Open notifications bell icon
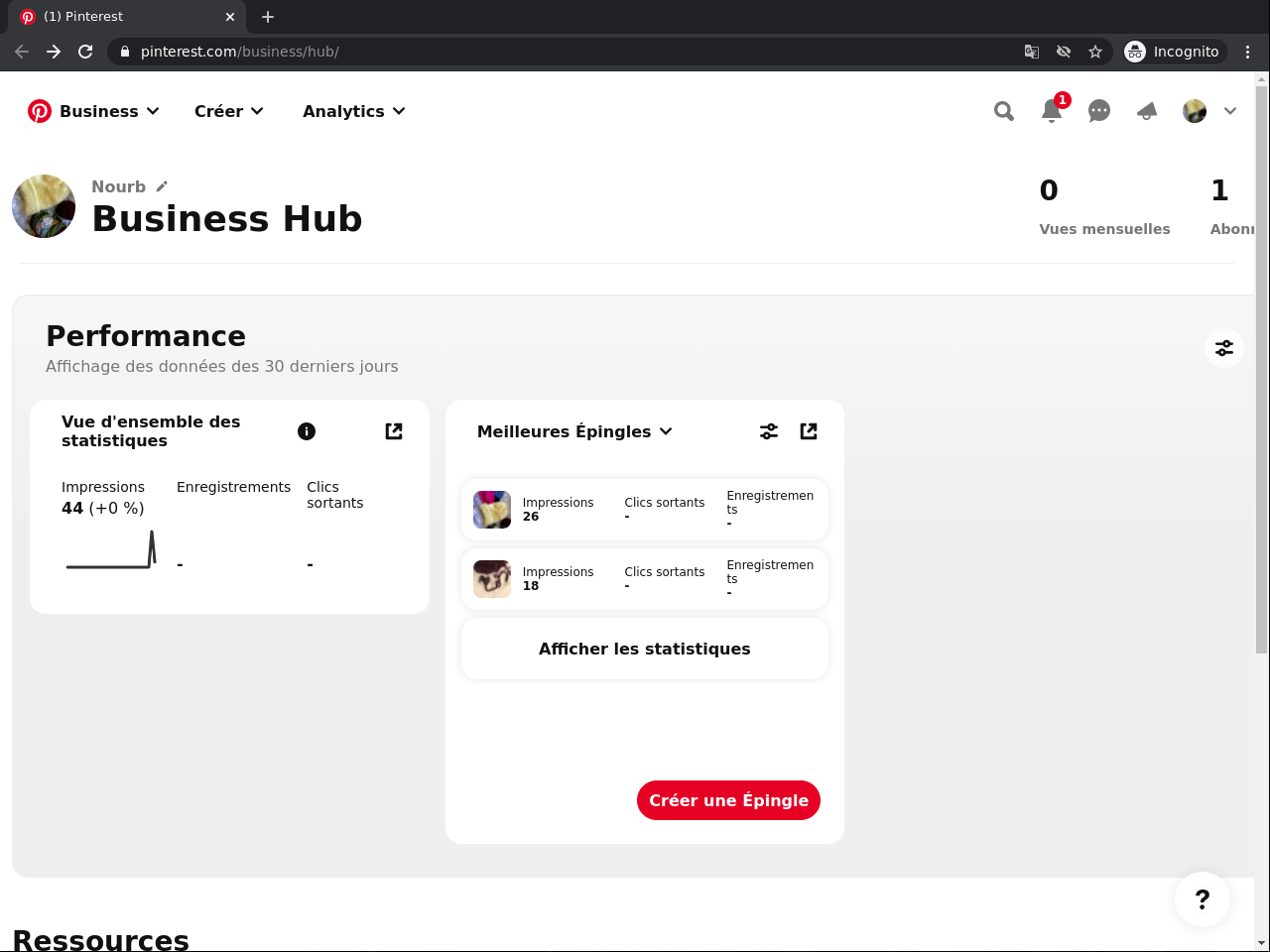 pyautogui.click(x=1052, y=111)
